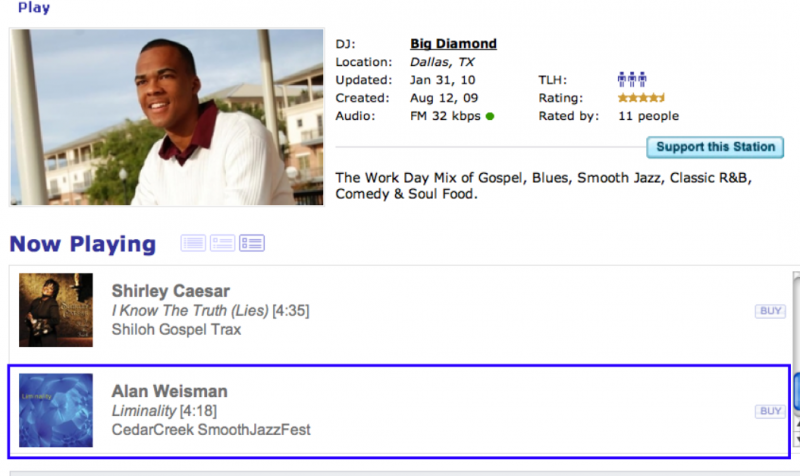Click the star rating icons

click(641, 98)
